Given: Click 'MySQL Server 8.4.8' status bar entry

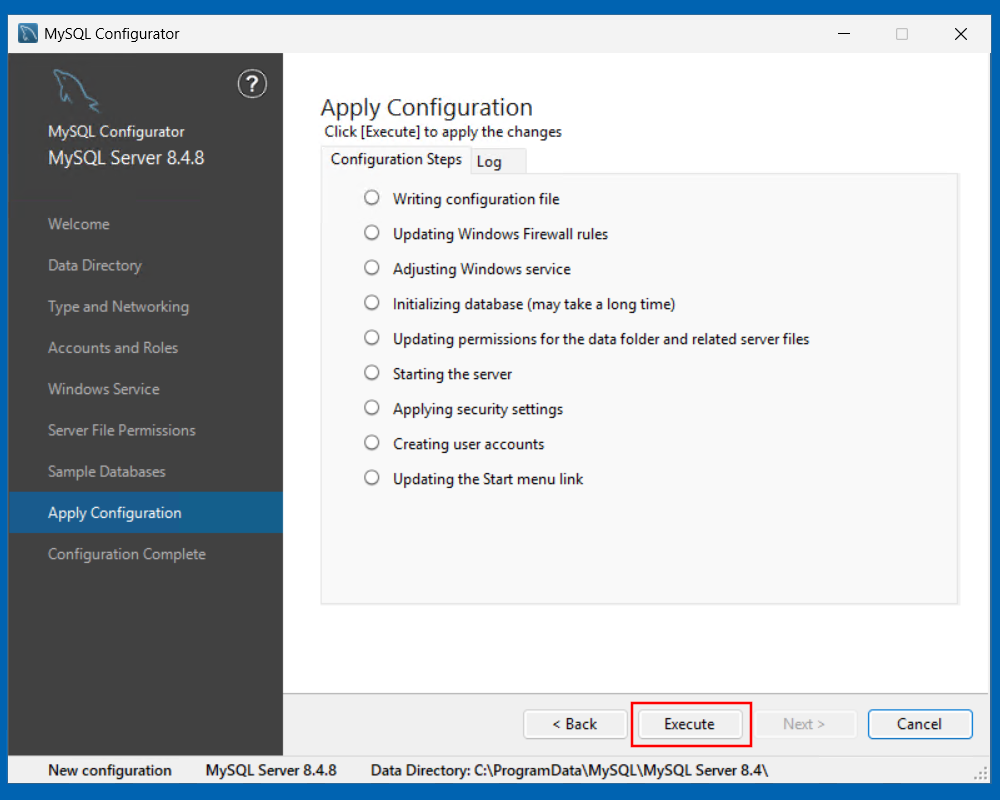Looking at the screenshot, I should coord(271,771).
